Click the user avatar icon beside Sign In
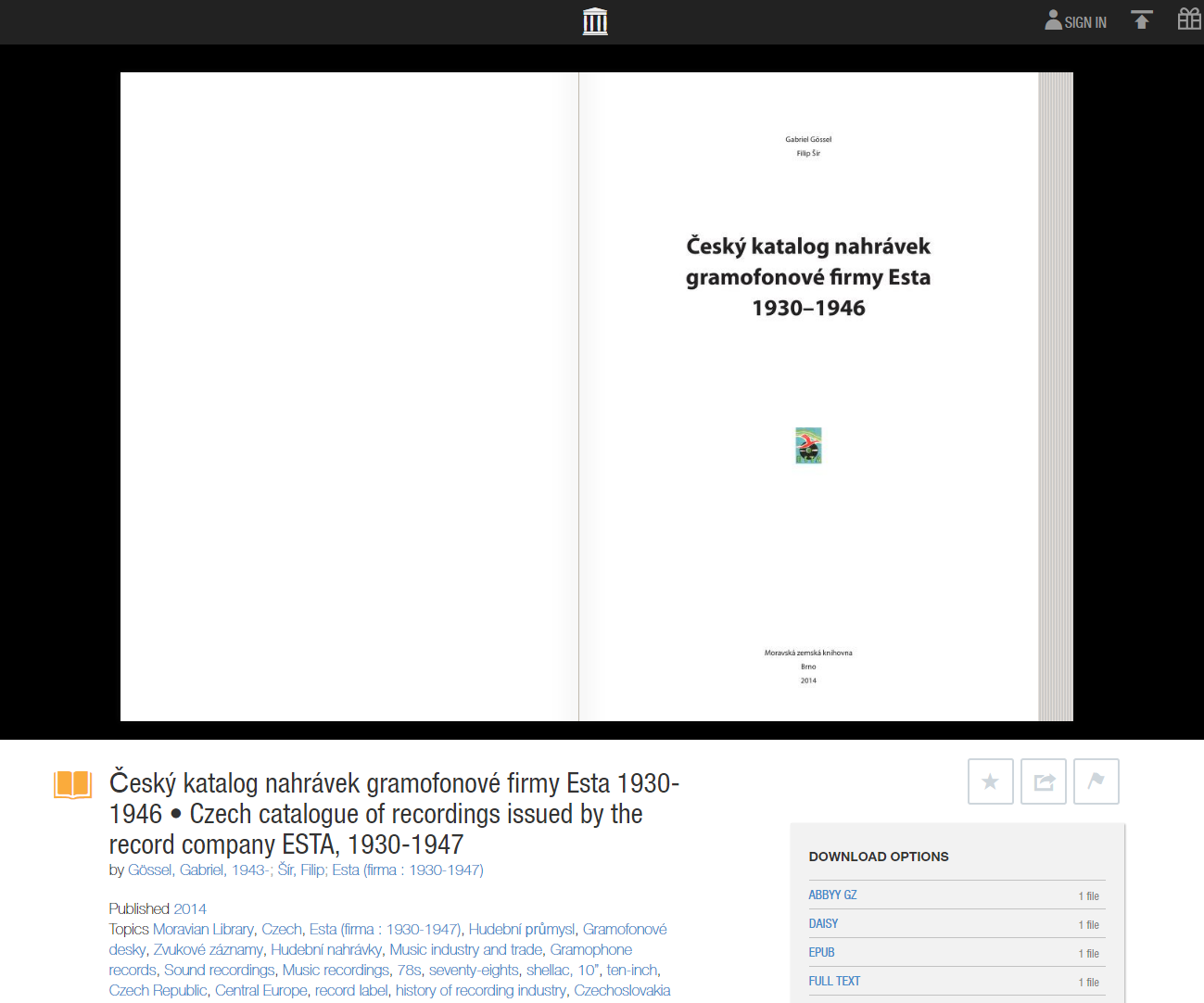 click(1053, 19)
